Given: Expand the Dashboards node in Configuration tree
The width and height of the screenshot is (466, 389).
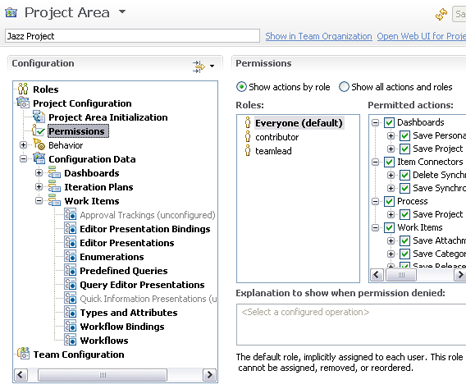Looking at the screenshot, I should click(x=39, y=173).
